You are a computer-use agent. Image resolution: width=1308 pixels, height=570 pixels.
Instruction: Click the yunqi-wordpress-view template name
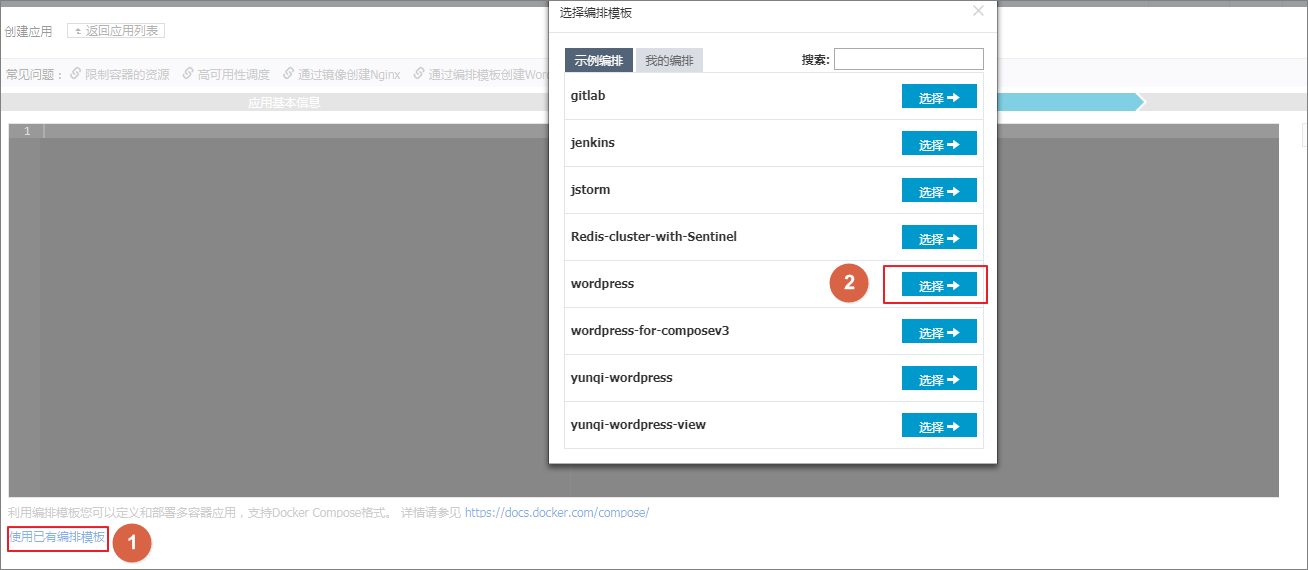click(638, 425)
